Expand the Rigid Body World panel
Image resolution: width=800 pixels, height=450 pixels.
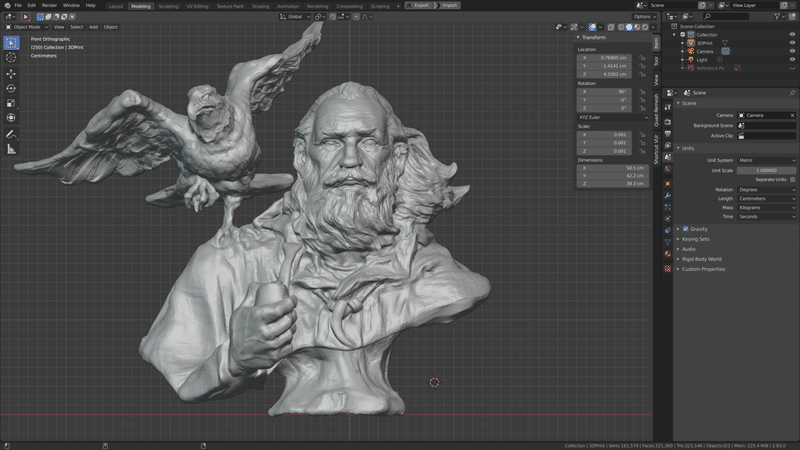[701, 259]
